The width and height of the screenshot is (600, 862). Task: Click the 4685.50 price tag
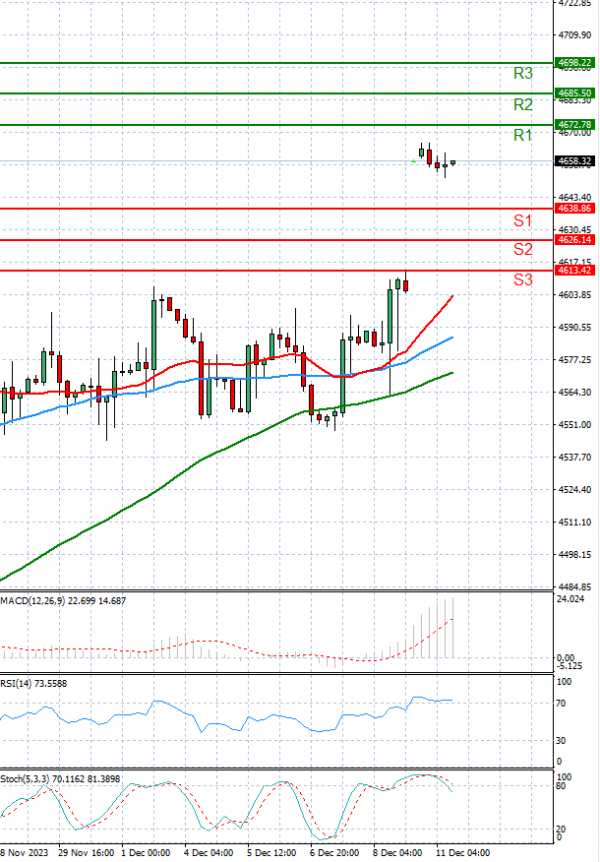coord(574,93)
